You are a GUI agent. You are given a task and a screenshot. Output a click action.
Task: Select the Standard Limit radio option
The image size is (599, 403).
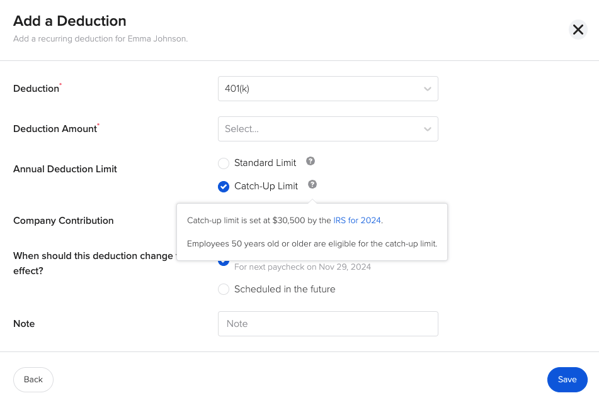(x=223, y=163)
